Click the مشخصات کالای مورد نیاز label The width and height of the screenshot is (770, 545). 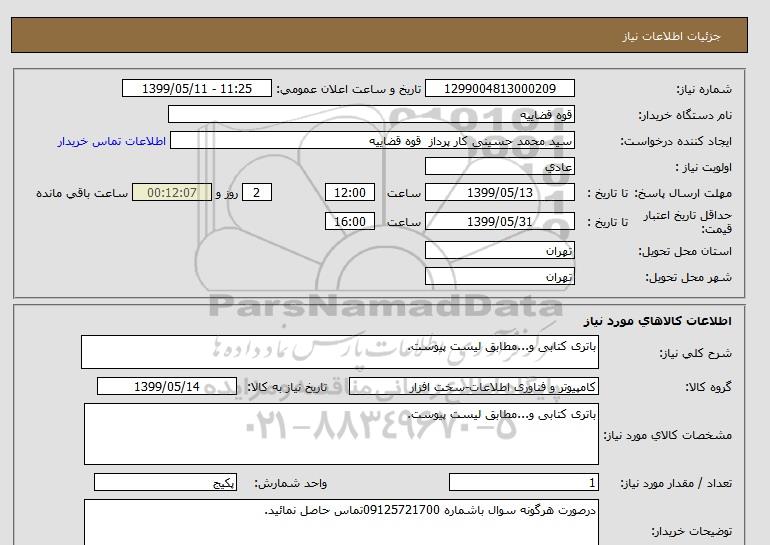click(x=667, y=436)
